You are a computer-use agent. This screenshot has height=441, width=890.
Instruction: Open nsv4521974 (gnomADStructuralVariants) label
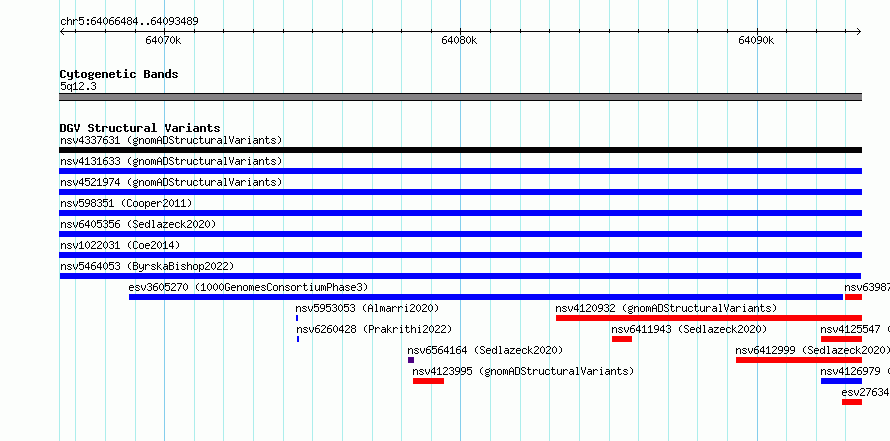171,182
